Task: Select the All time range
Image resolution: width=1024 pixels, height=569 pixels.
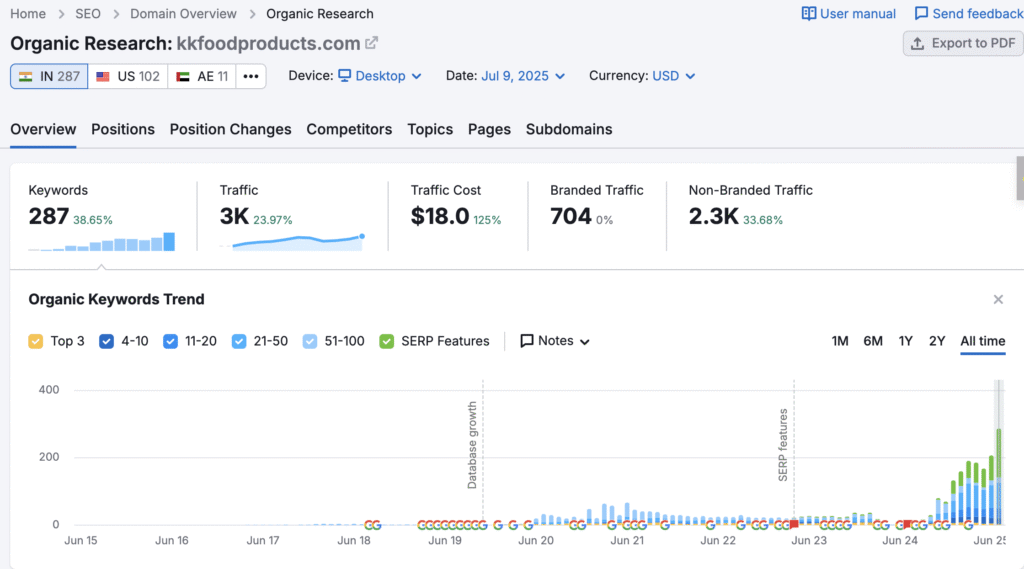Action: 983,341
